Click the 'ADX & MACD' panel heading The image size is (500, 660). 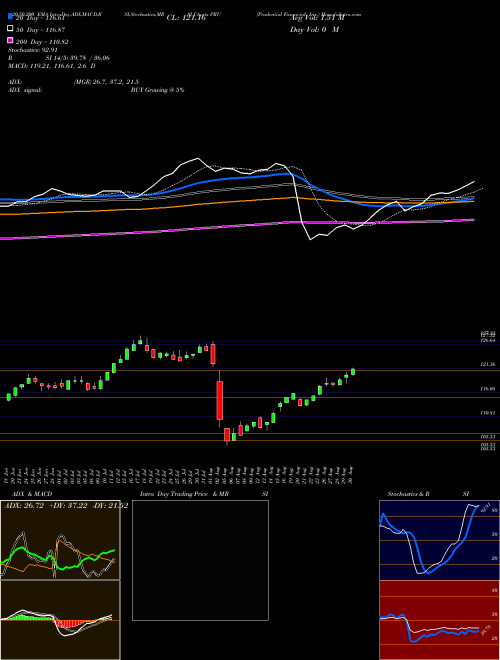pos(32,494)
